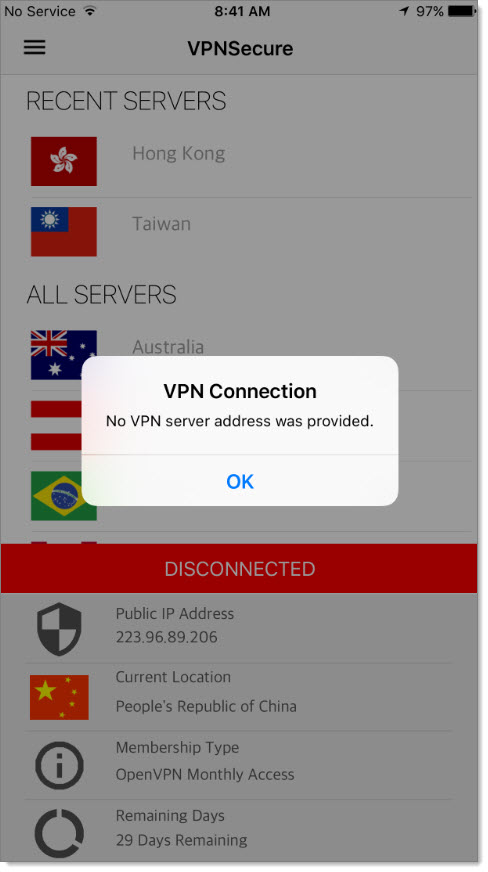Image resolution: width=488 pixels, height=872 pixels.
Task: Tap the Remaining Days progress ring
Action: [59, 833]
